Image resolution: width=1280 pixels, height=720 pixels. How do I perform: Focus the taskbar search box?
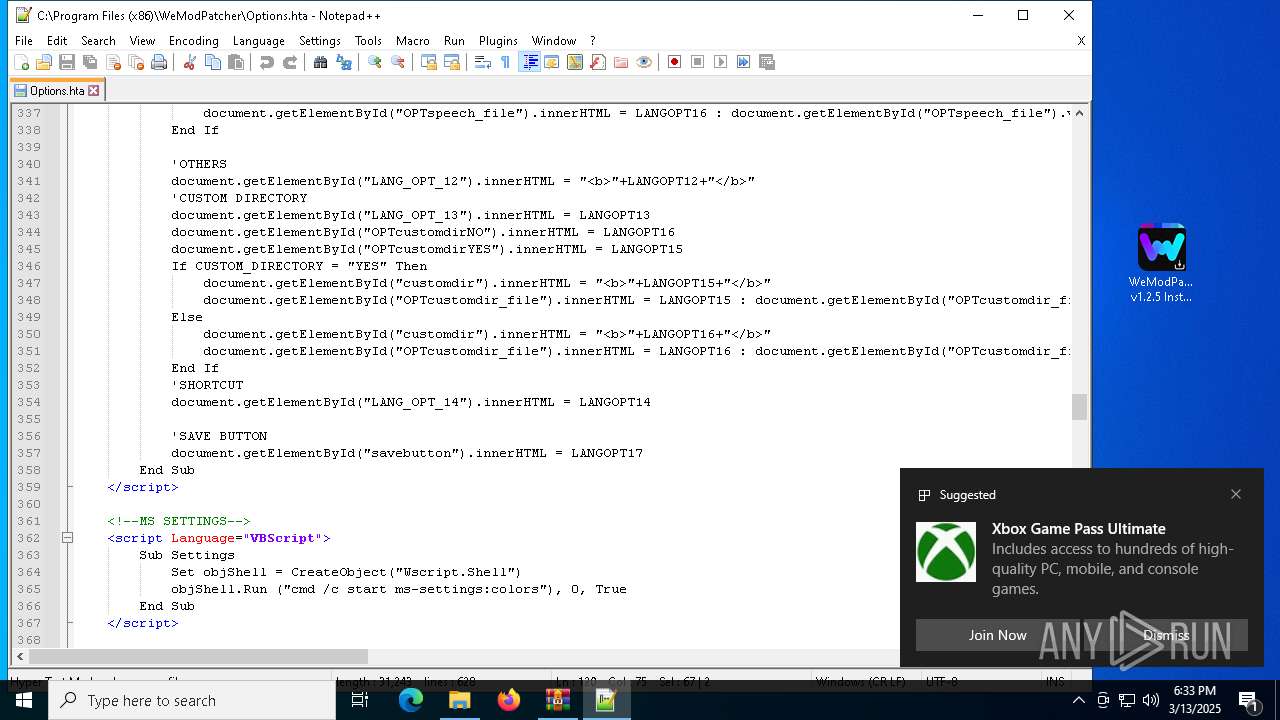click(x=192, y=700)
